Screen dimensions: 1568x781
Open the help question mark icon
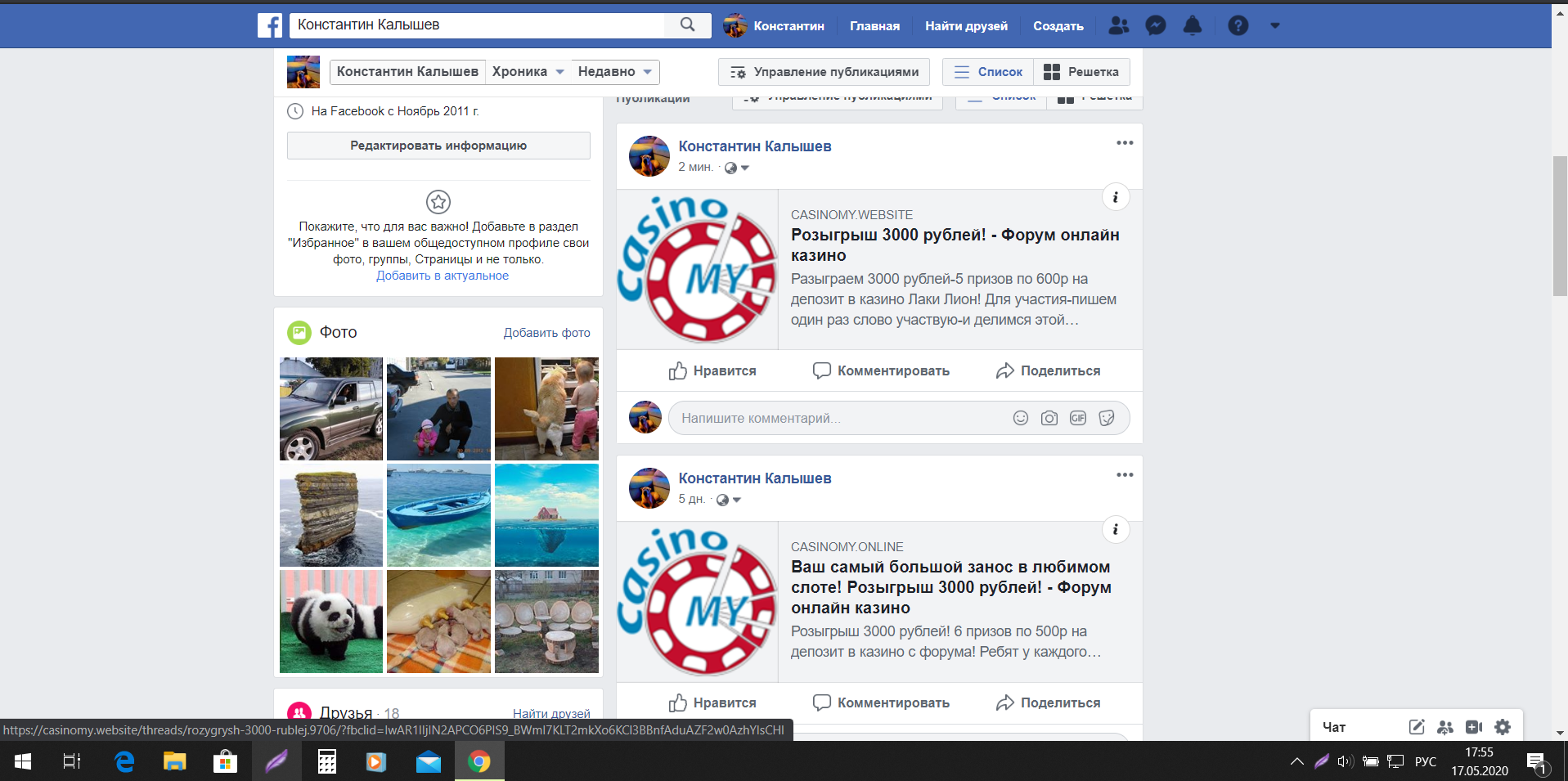[1238, 26]
